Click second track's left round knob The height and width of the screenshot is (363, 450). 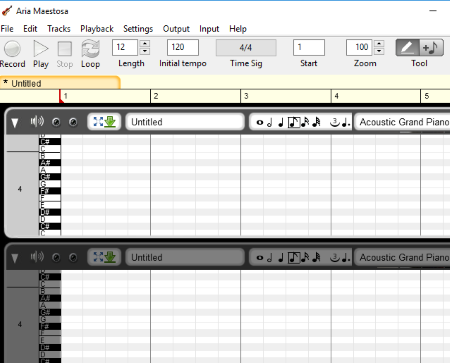point(56,258)
